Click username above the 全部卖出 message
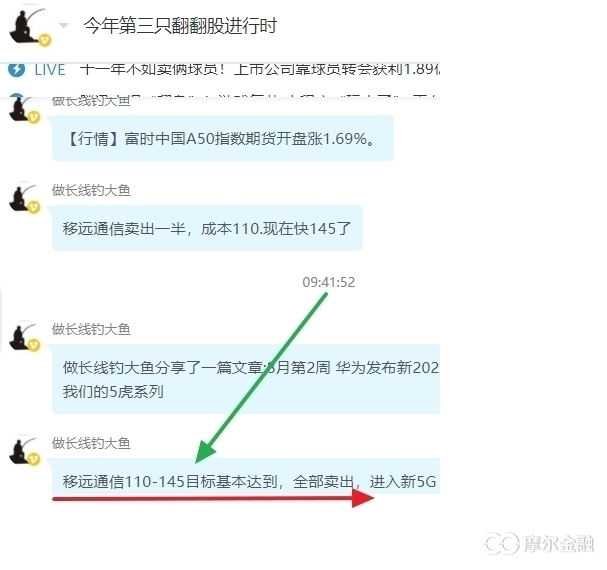607x570 pixels. click(91, 443)
